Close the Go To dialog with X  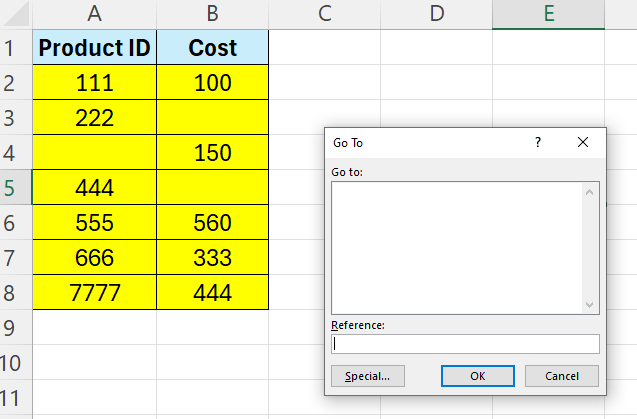[584, 143]
